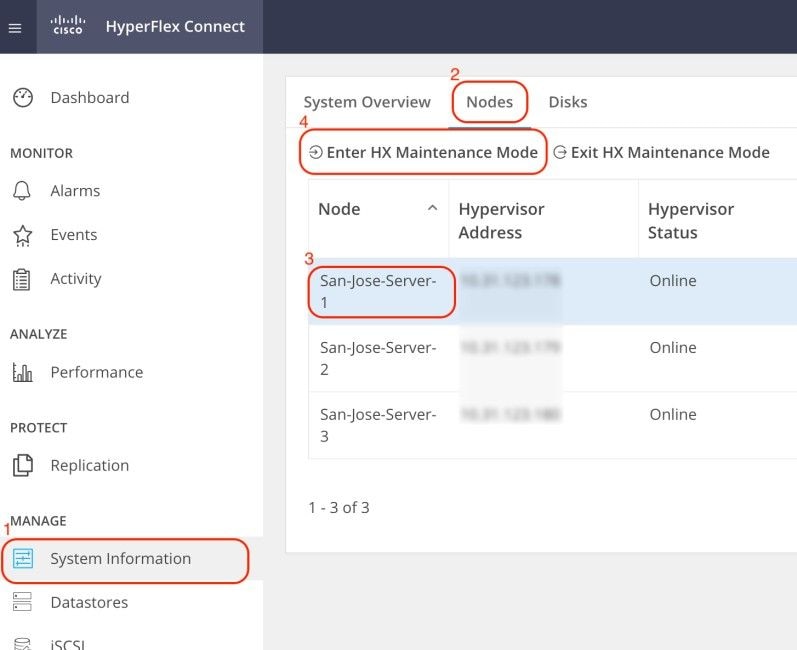The height and width of the screenshot is (650, 797).
Task: Click Online status for San-Jose-Server-3
Action: tap(673, 414)
